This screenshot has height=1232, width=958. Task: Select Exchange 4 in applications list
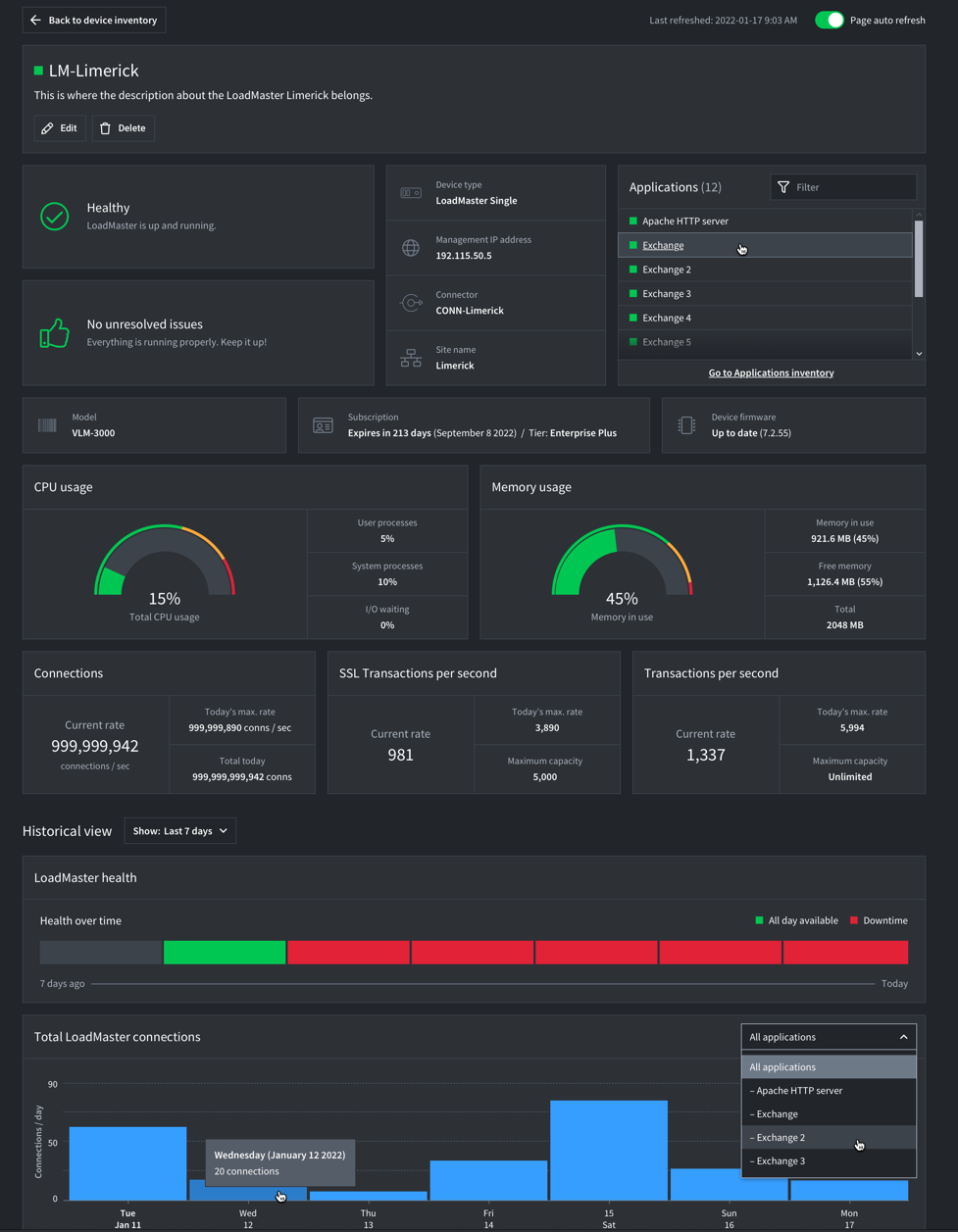pyautogui.click(x=765, y=319)
